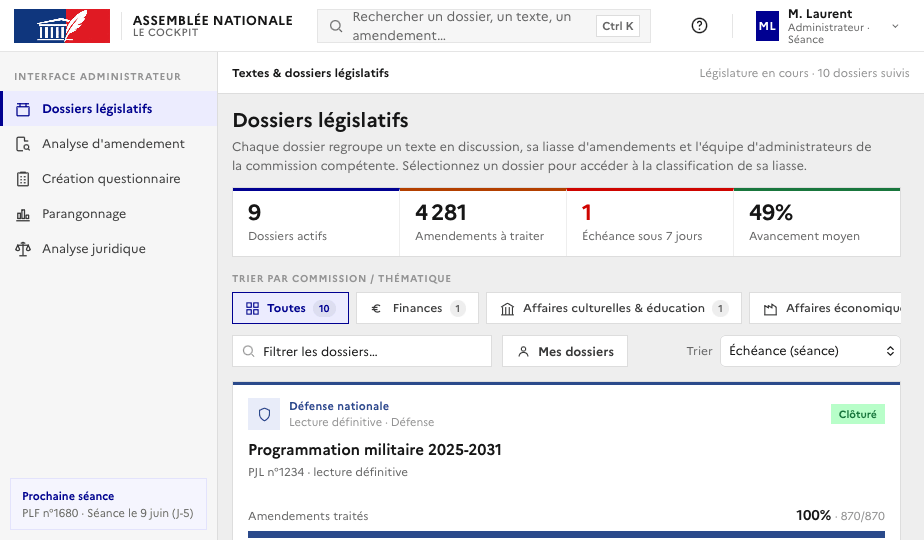Open the Échéance (séance) sort dropdown
The height and width of the screenshot is (540, 924).
click(x=810, y=351)
